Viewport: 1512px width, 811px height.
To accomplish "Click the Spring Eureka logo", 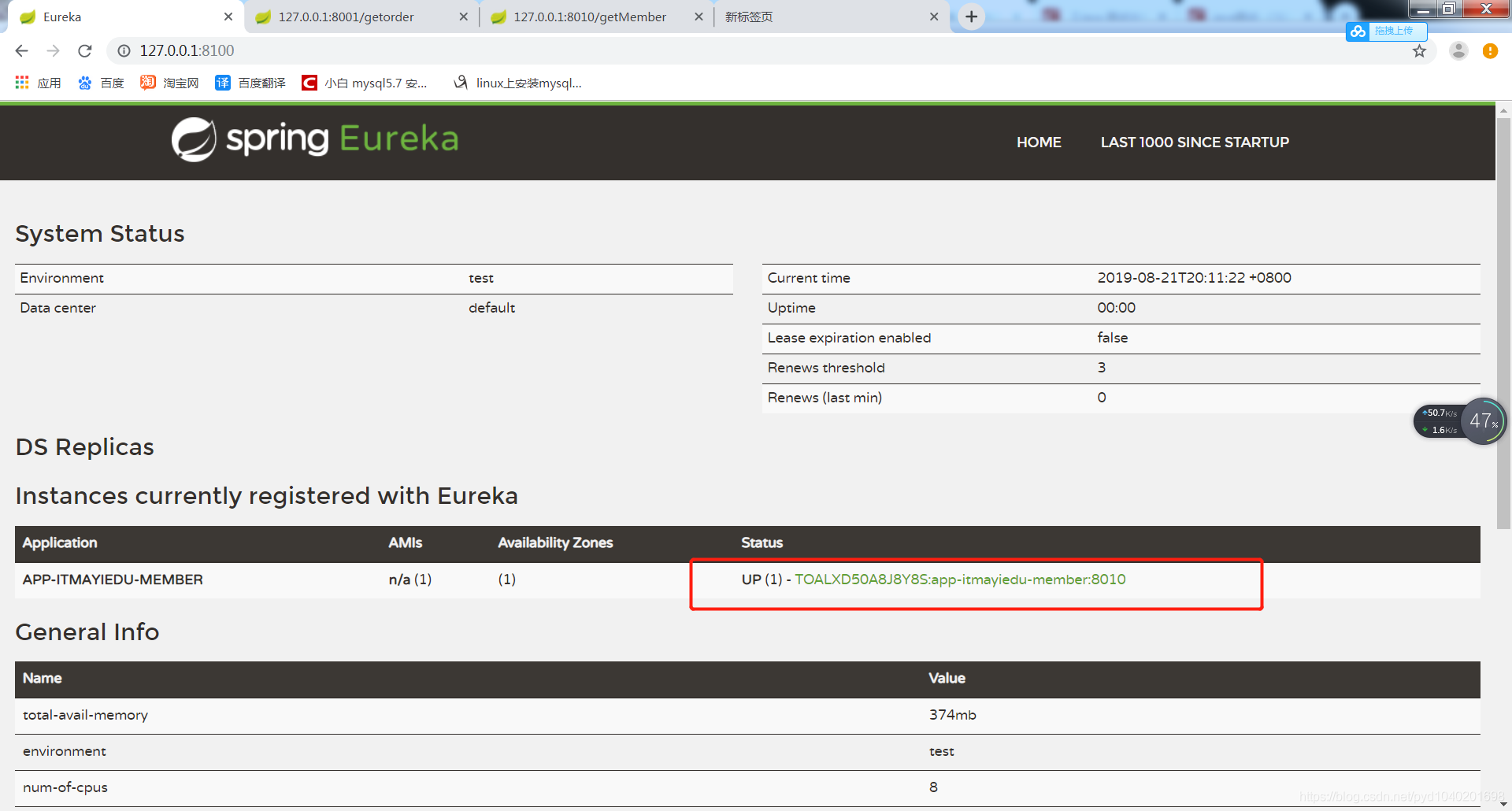I will click(x=314, y=139).
